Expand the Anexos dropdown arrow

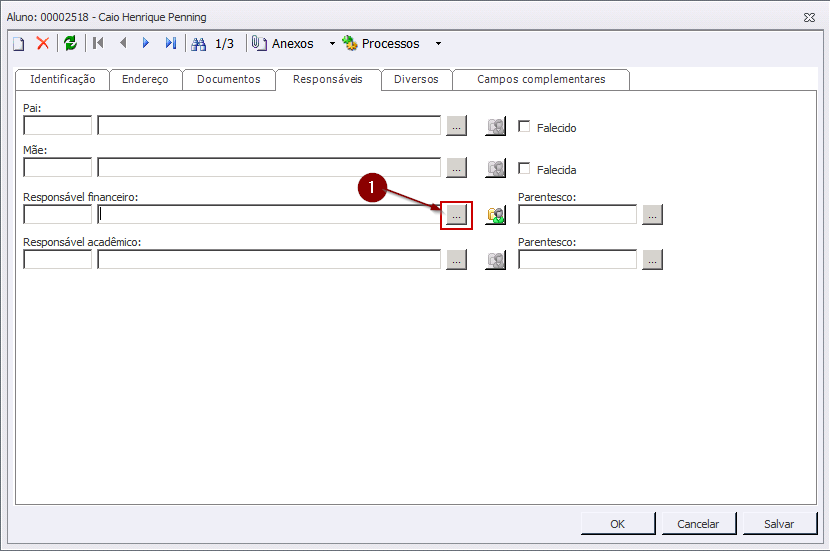tap(333, 44)
